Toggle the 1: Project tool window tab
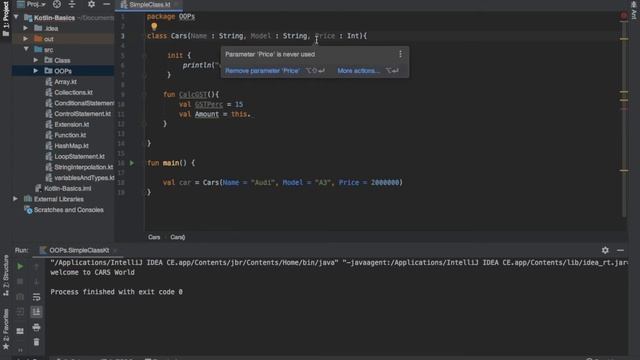Viewport: 640px width, 360px height. coord(6,18)
